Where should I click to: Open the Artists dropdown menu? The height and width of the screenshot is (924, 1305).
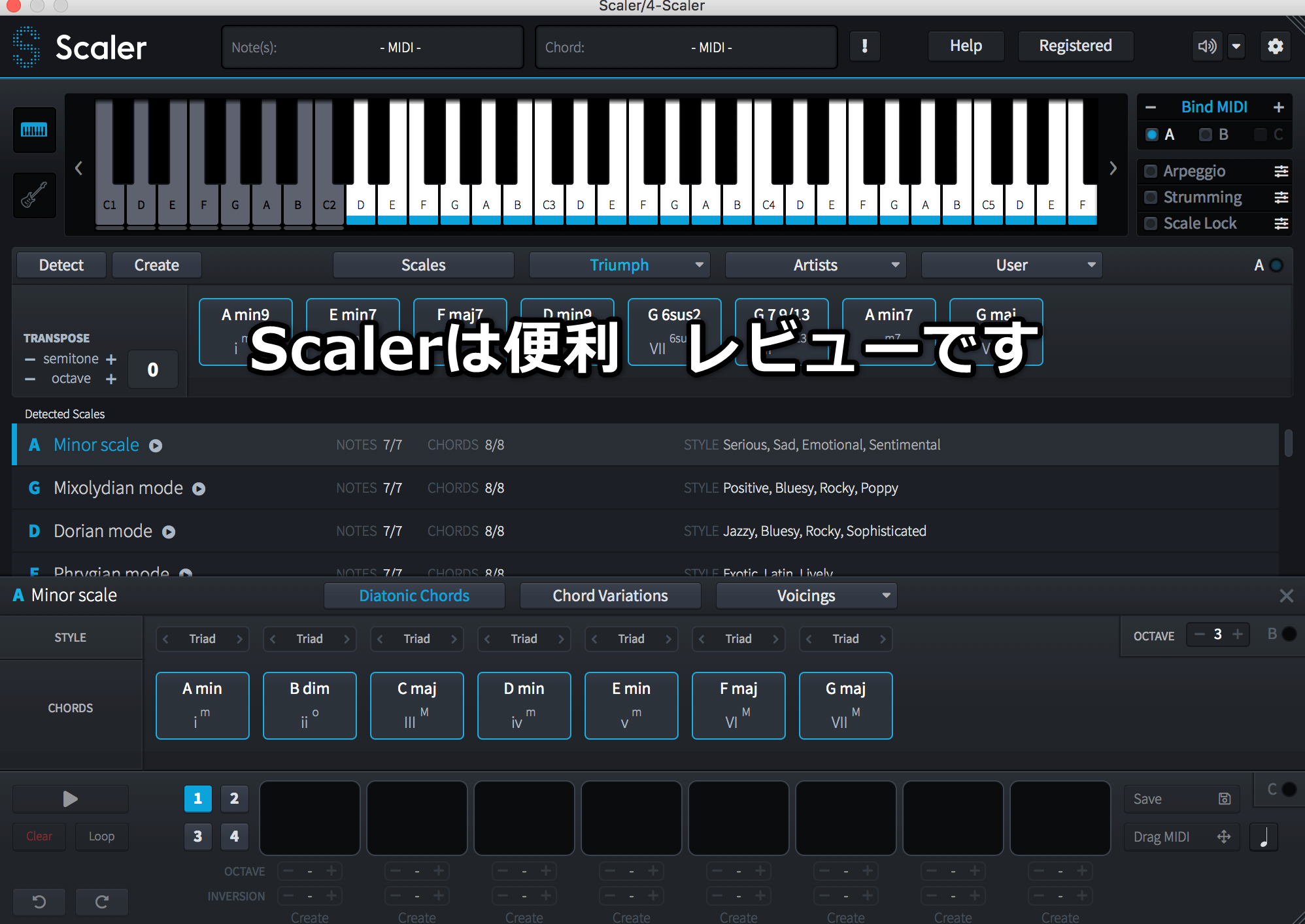[815, 265]
